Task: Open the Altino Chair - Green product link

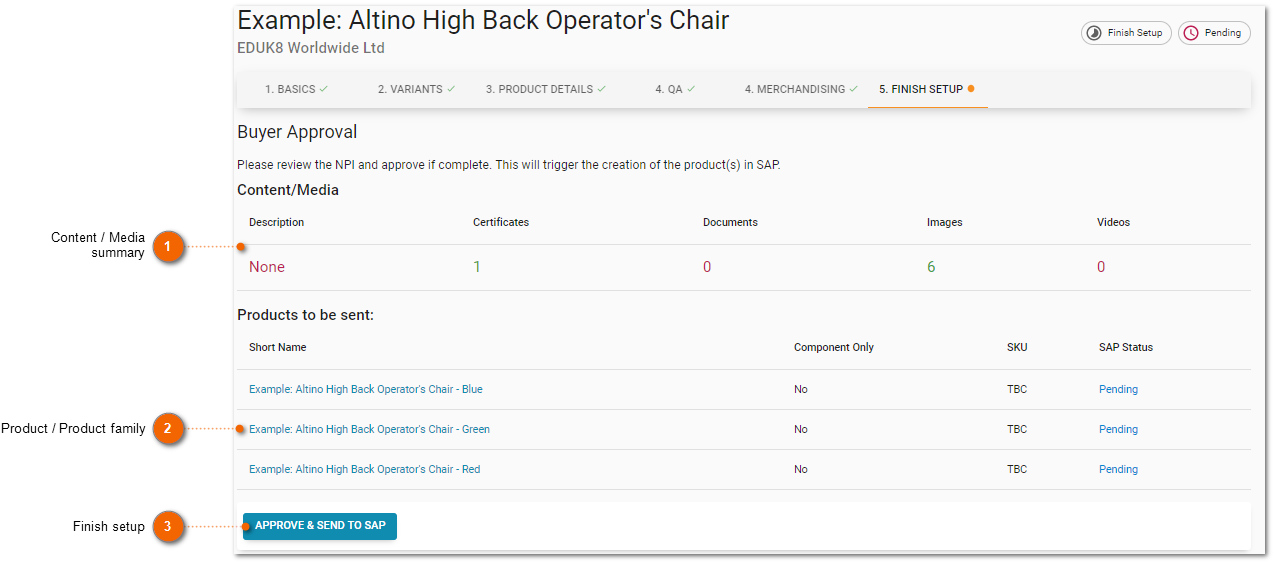Action: coord(369,429)
